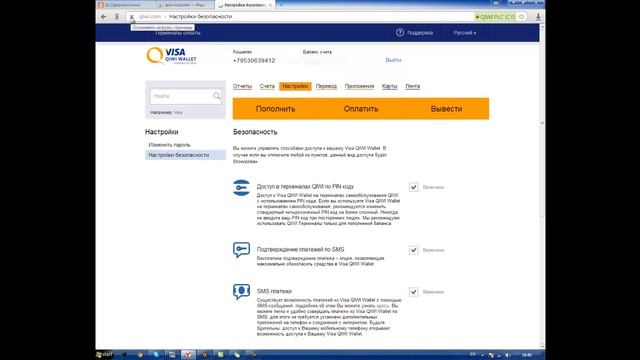
Task: Select Настройки безопасности in sidebar
Action: (x=185, y=155)
